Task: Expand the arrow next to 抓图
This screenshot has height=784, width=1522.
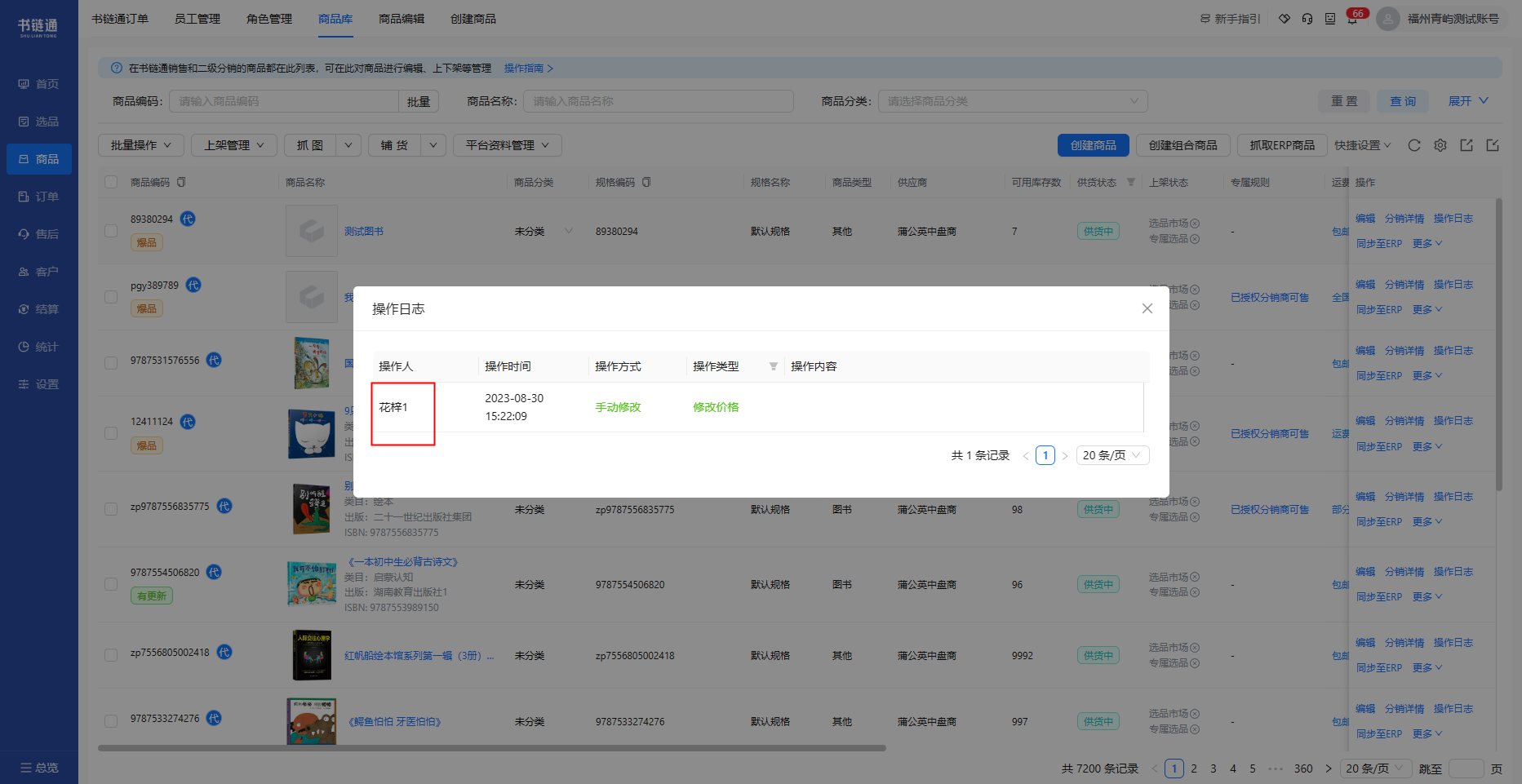Action: [x=348, y=145]
